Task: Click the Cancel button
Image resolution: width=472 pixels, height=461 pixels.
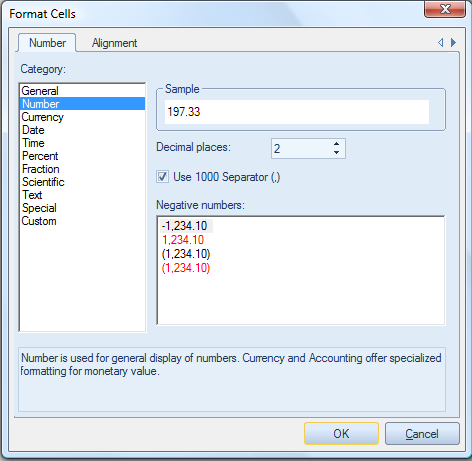Action: (422, 434)
